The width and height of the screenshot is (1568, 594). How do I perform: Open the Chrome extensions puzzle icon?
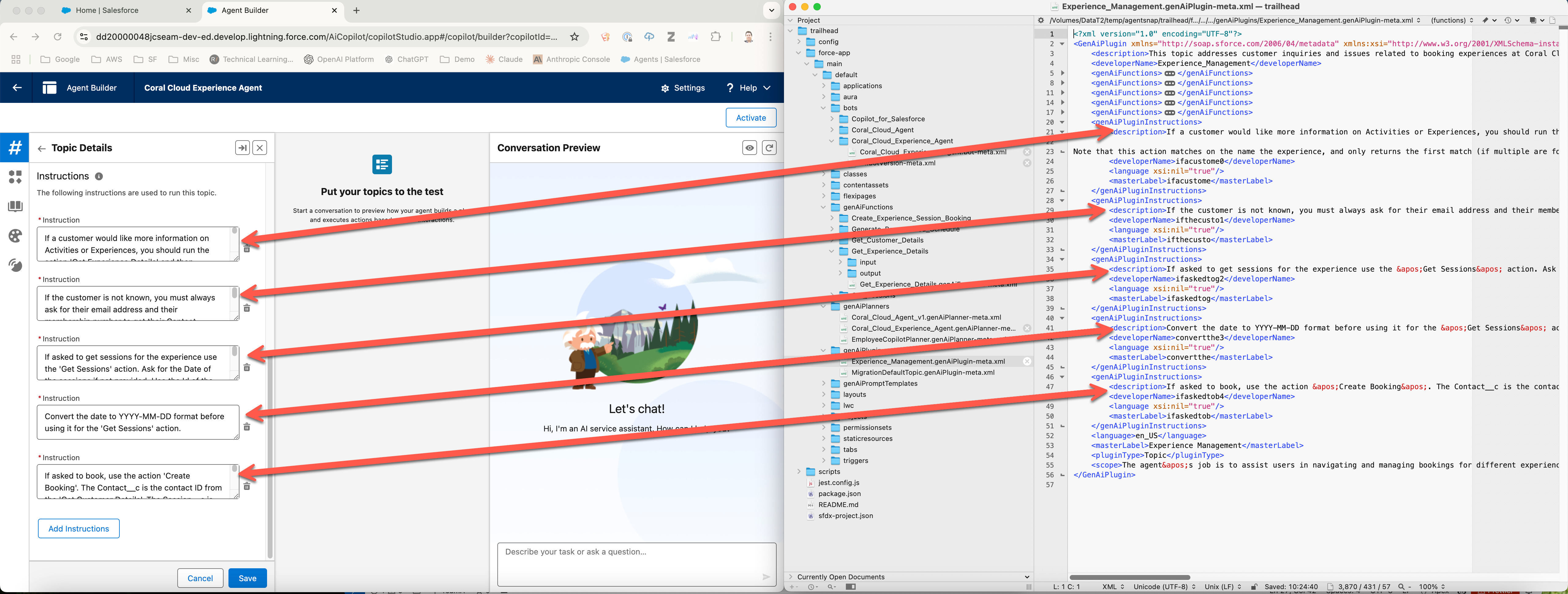(x=716, y=36)
